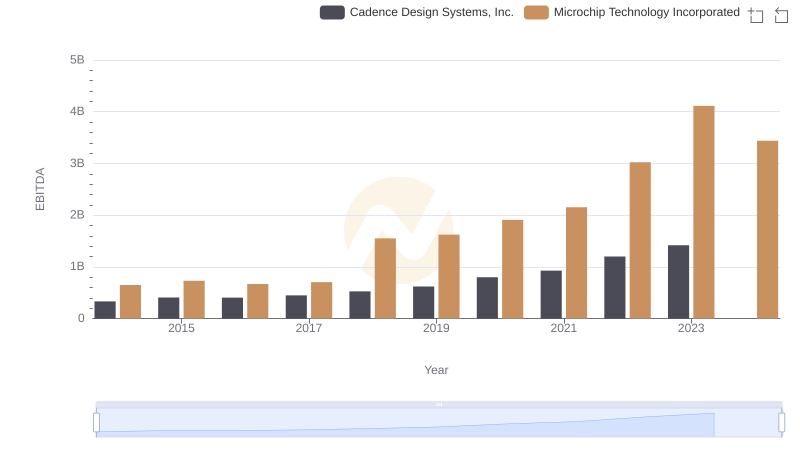Click the Year x-axis title
Image resolution: width=800 pixels, height=461 pixels.
pos(436,370)
